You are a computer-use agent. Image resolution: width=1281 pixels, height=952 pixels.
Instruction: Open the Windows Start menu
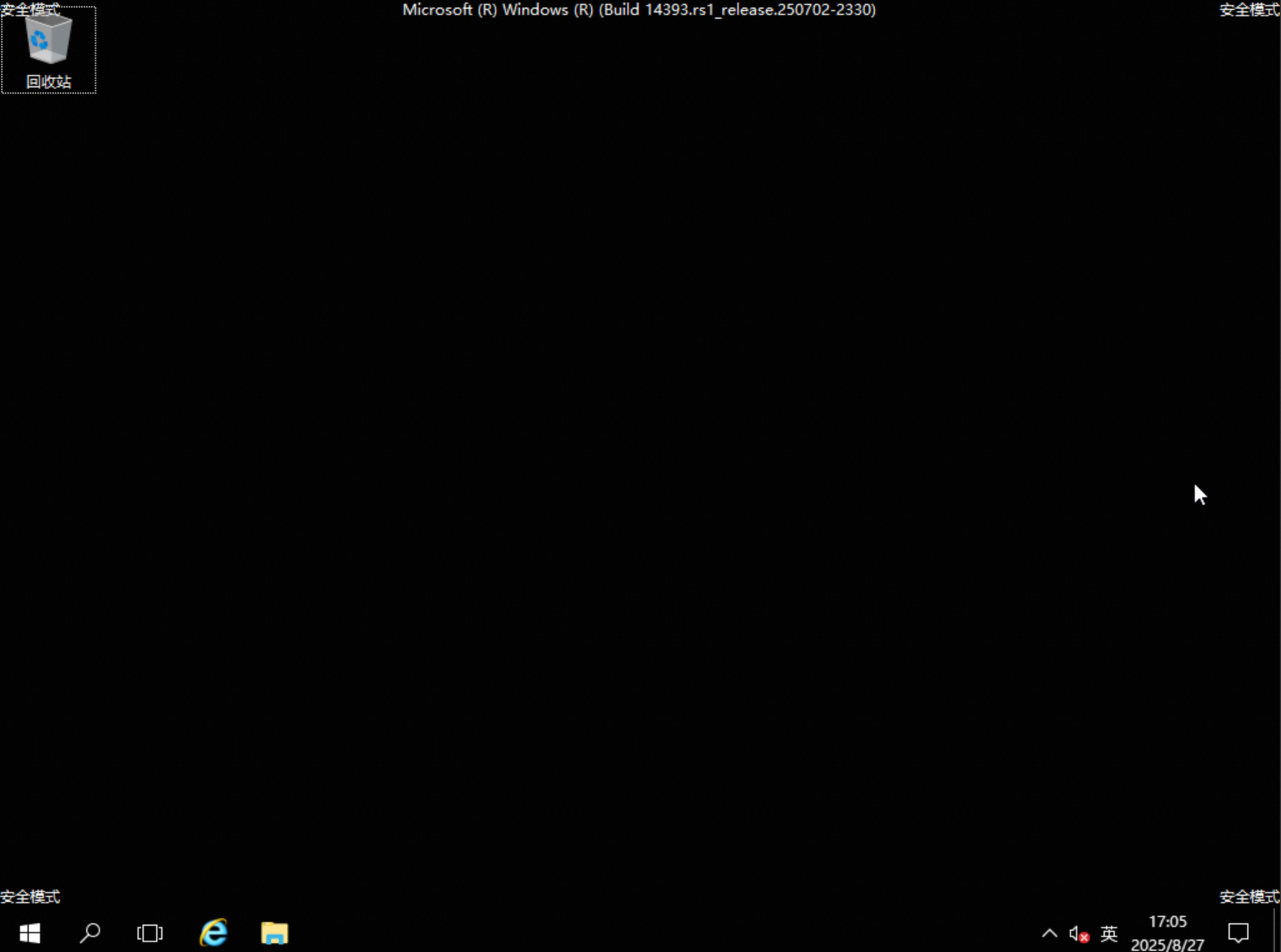coord(29,933)
